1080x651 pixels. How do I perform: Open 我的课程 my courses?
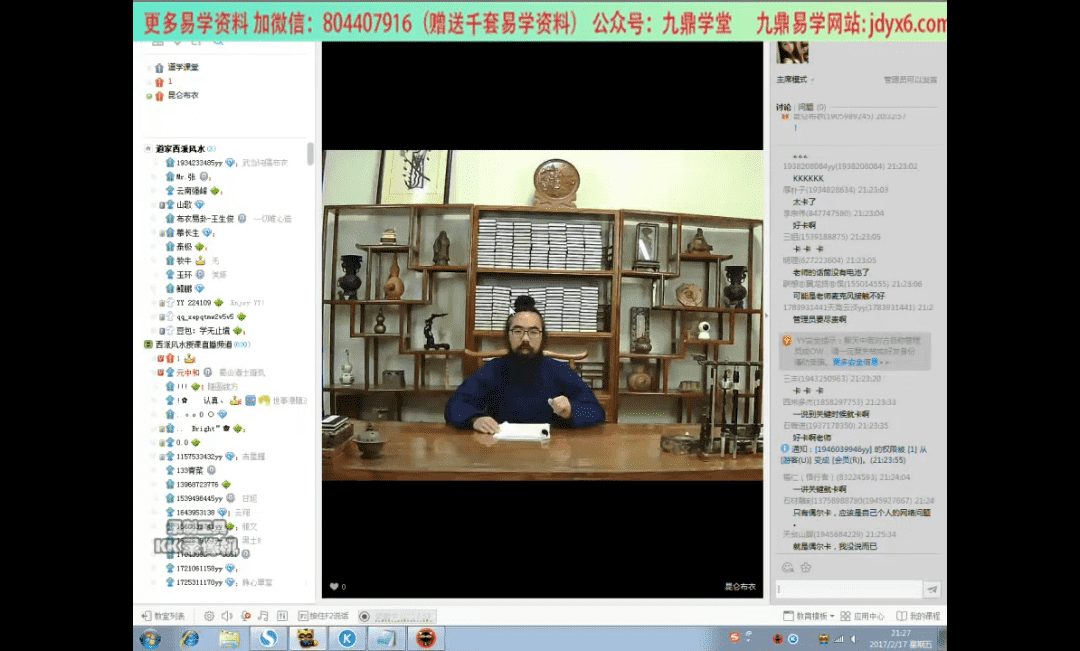918,616
